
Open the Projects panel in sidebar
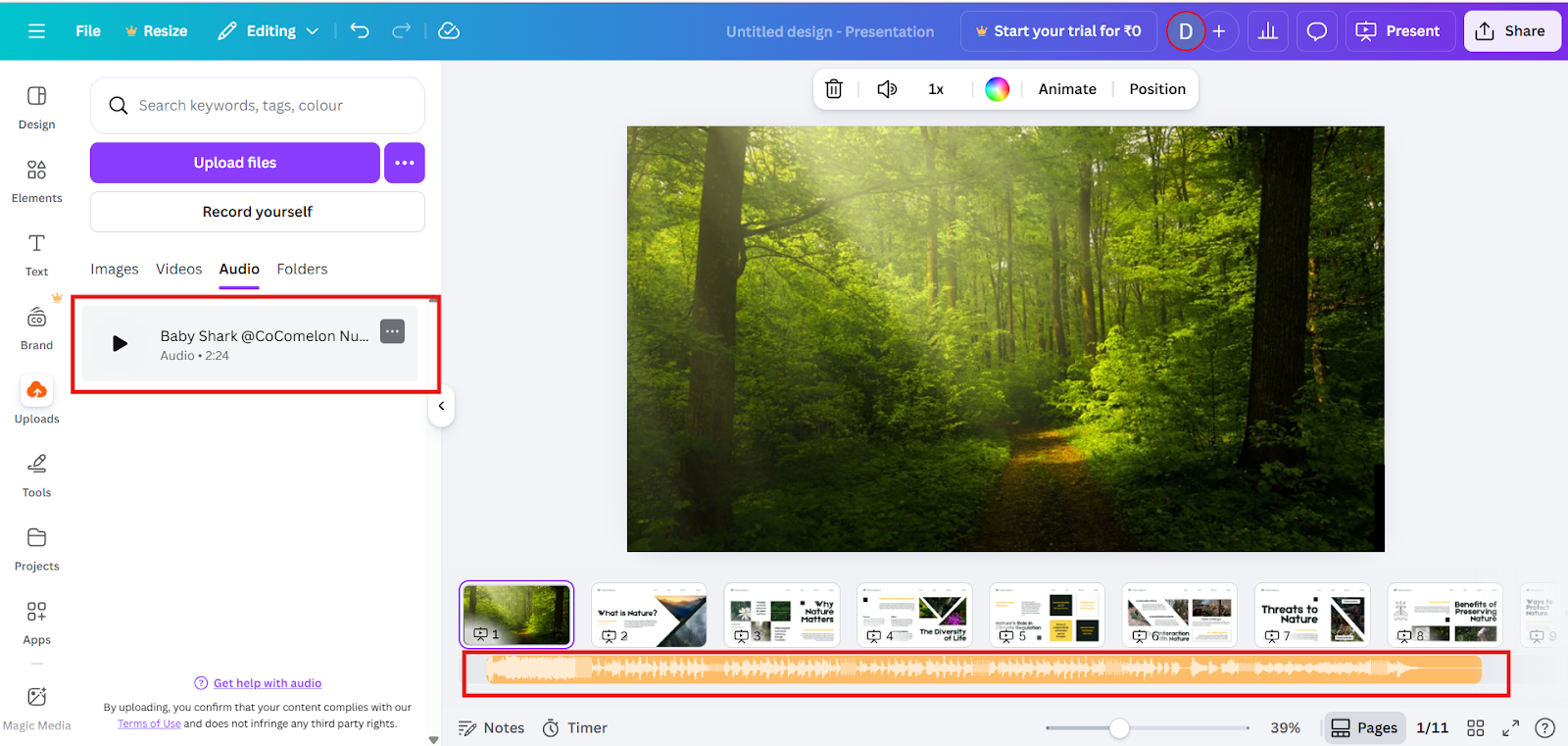pyautogui.click(x=36, y=549)
